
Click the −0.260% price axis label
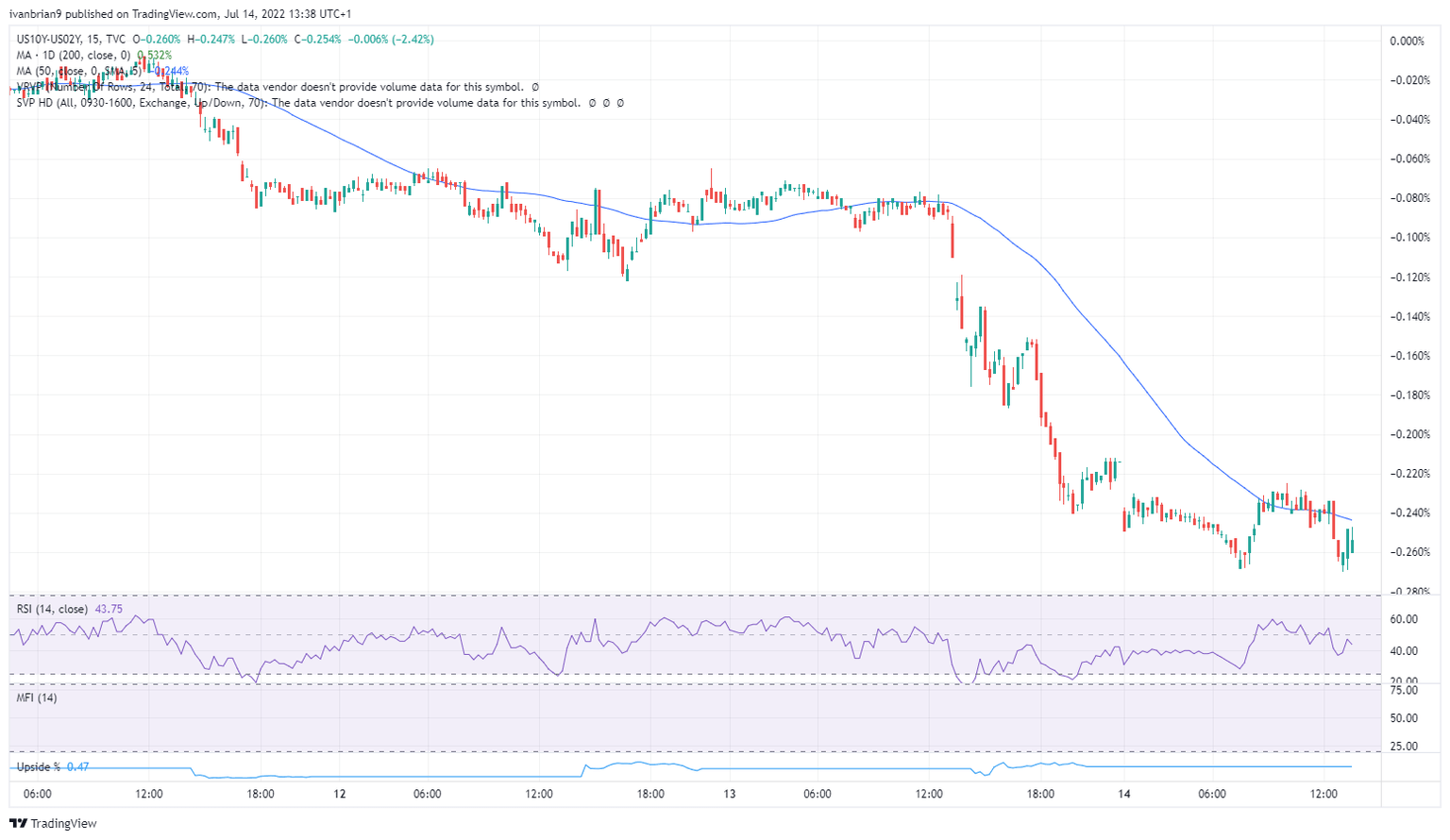pyautogui.click(x=1409, y=553)
